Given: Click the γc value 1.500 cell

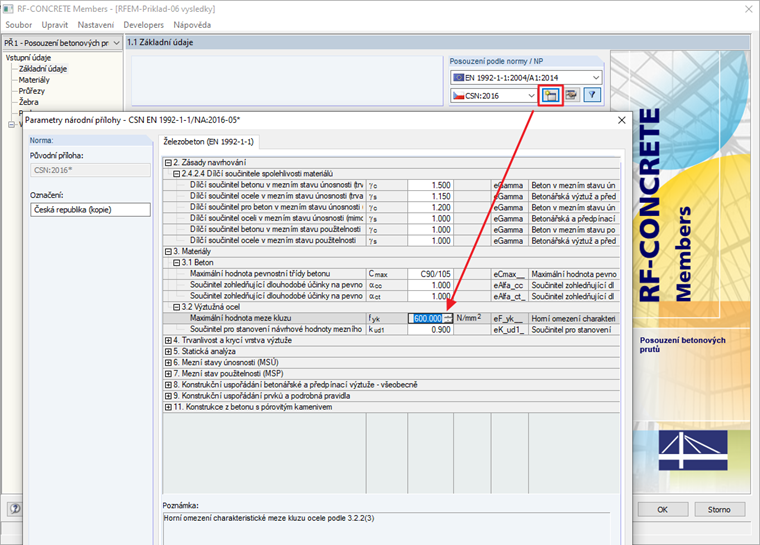Looking at the screenshot, I should tap(430, 185).
